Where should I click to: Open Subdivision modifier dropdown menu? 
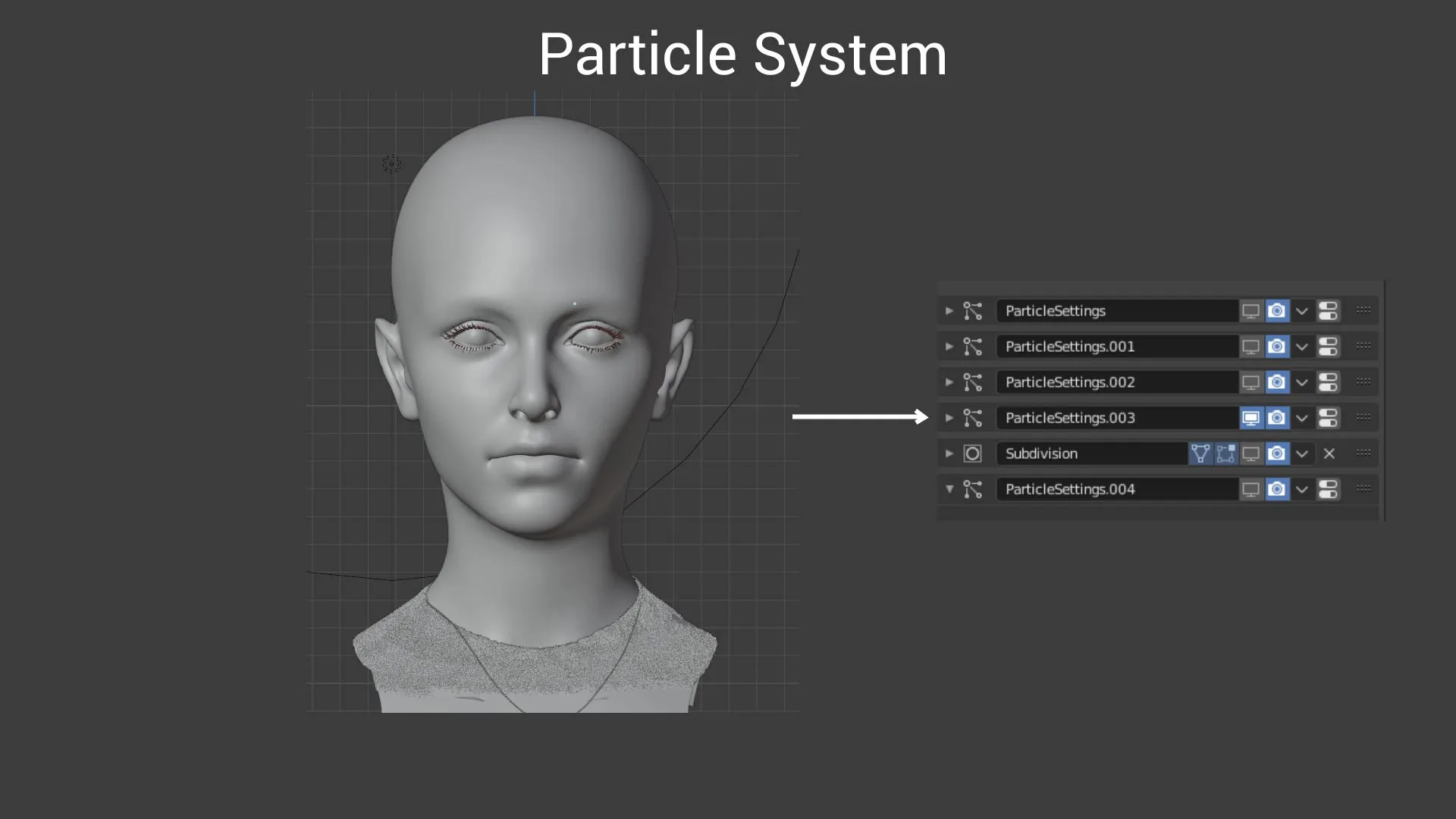coord(1302,453)
